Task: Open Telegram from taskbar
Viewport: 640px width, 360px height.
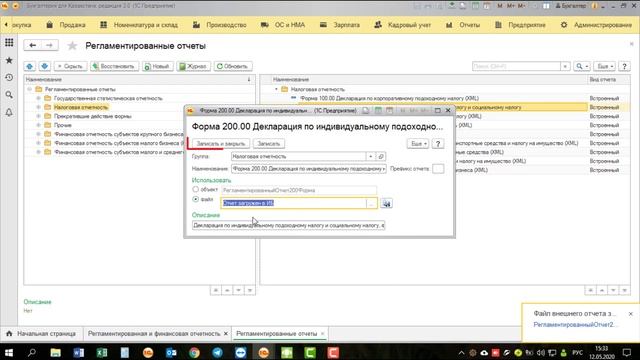Action: (218, 352)
